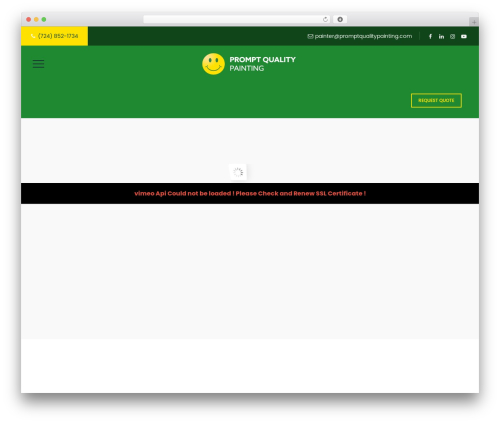Open the LinkedIn profile icon
This screenshot has width=500, height=423.
click(x=441, y=36)
